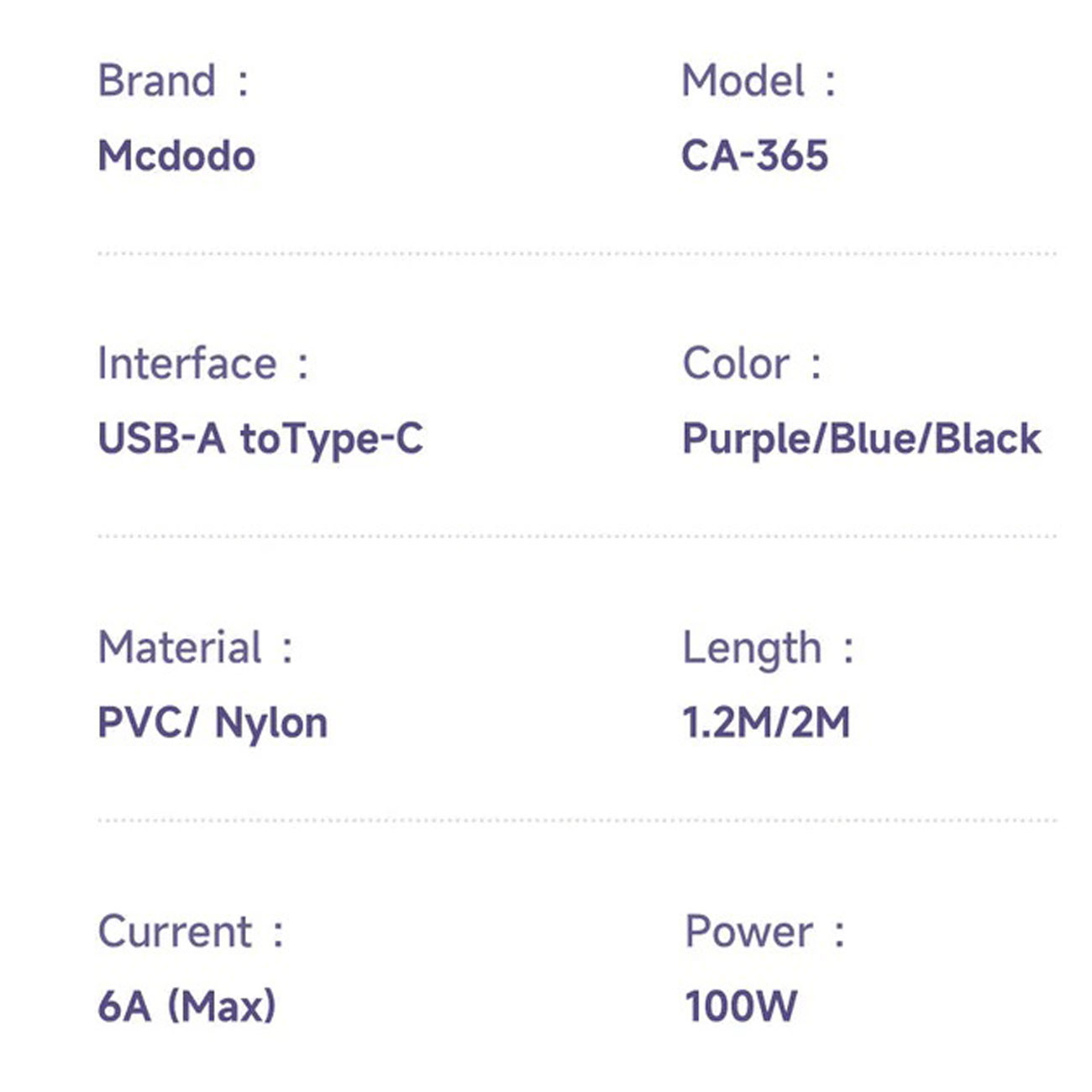Select the 6A (Max) current value

186,1006
